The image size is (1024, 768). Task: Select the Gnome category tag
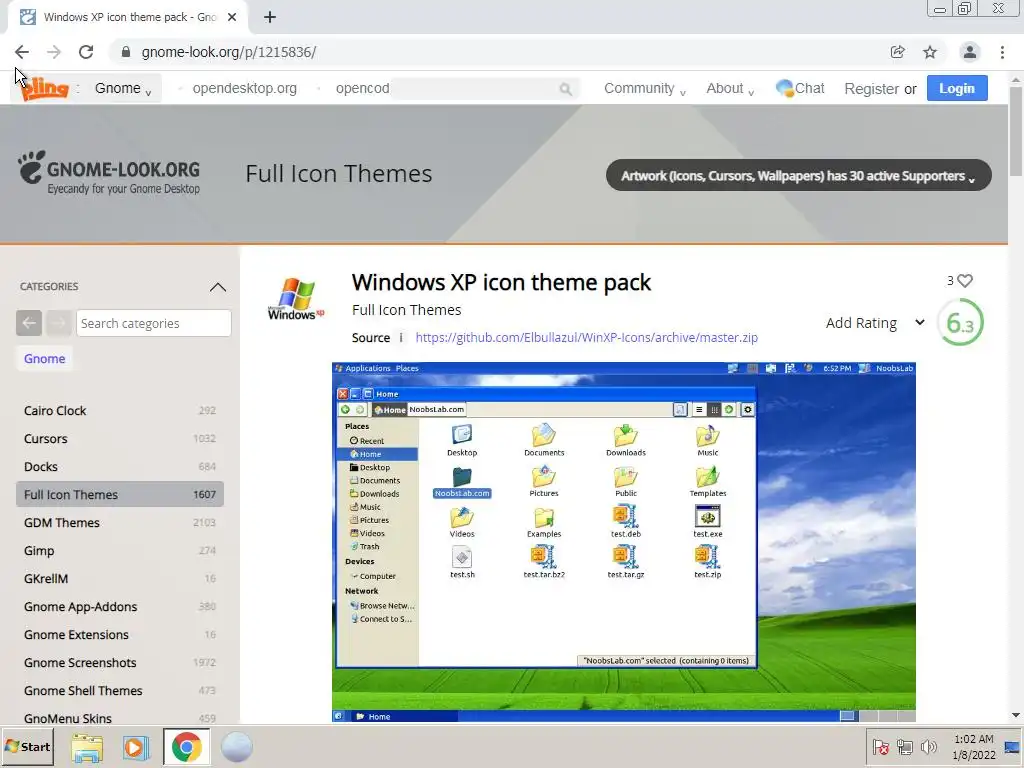[44, 359]
